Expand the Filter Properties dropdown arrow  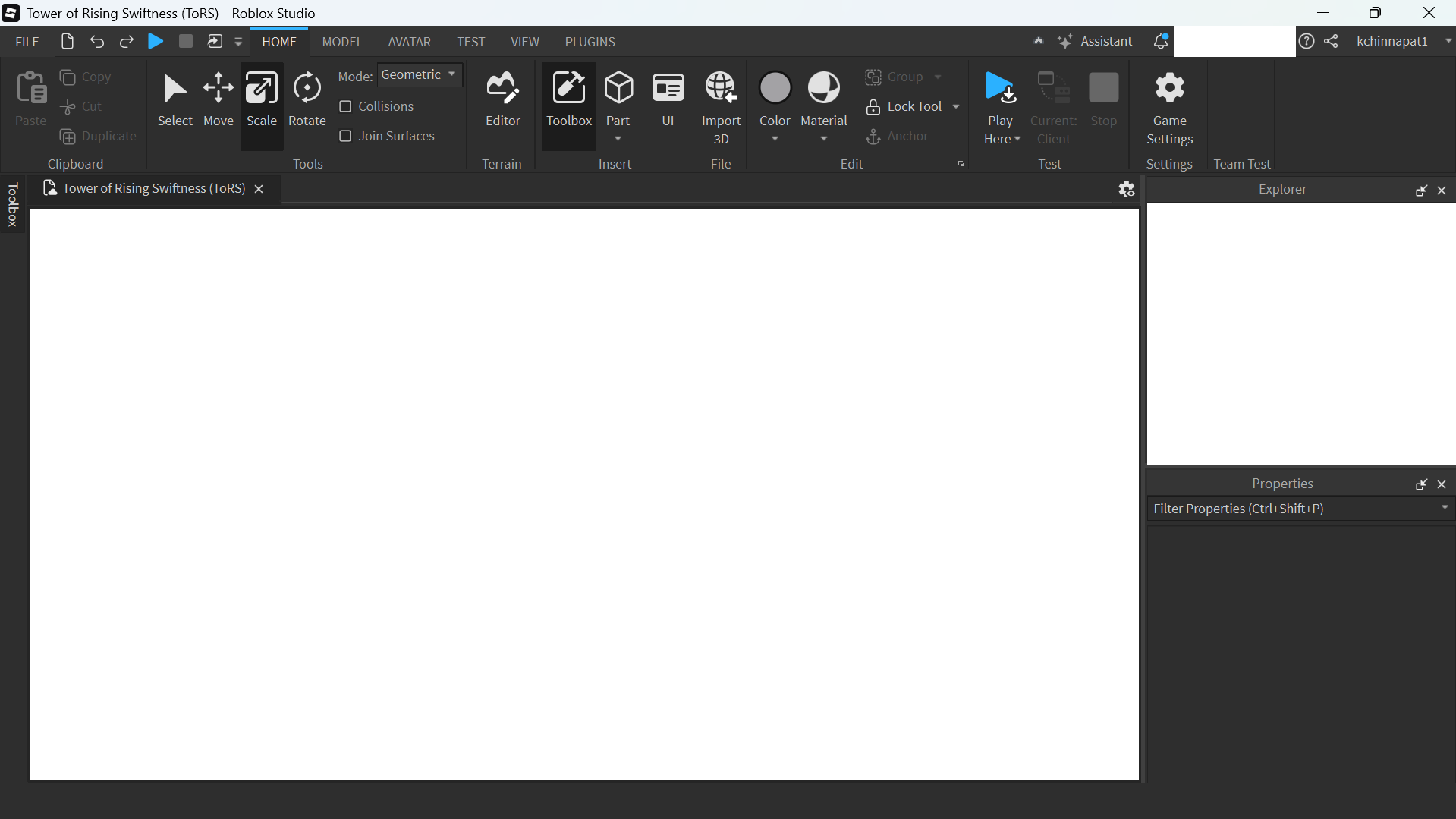click(1445, 508)
